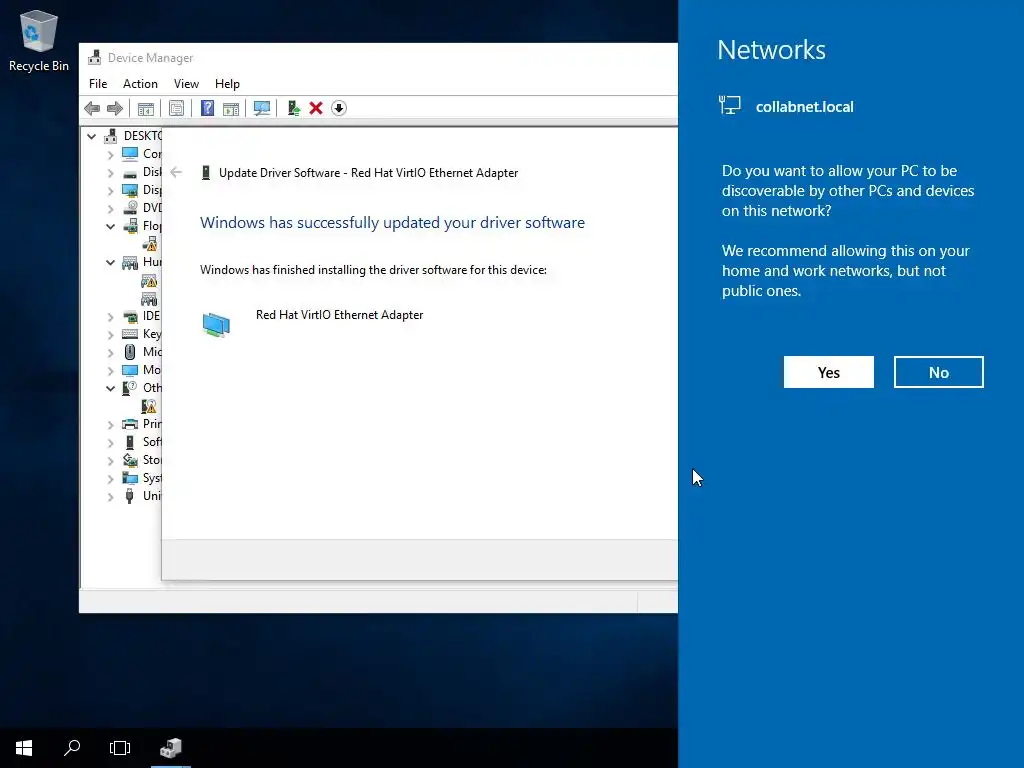The image size is (1024, 768).
Task: Click No to deny network discovery
Action: pyautogui.click(x=938, y=372)
